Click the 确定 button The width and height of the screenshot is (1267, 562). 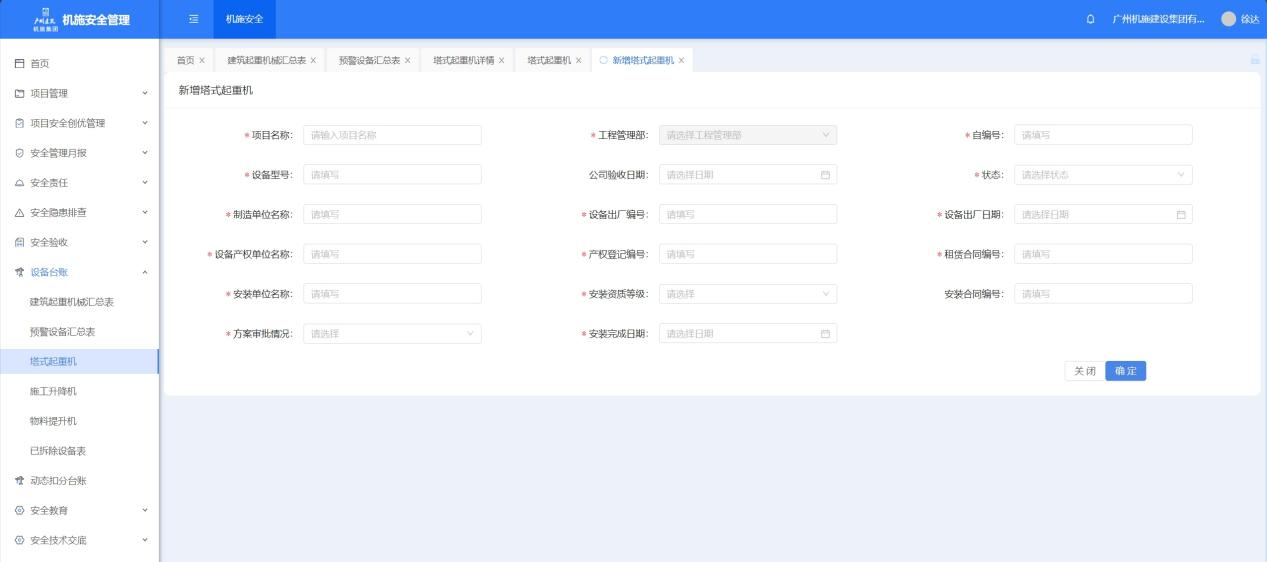tap(1125, 371)
